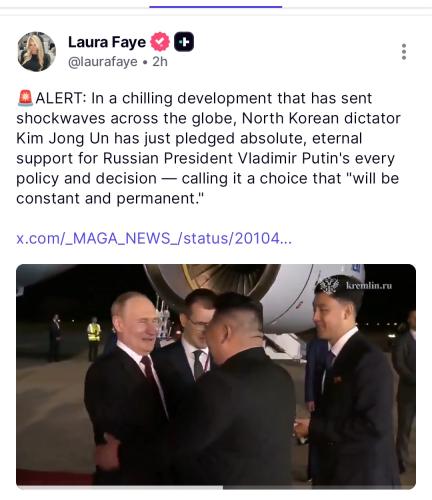Screen dimensions: 432x500
Task: Open the three-dot post options menu
Action: point(404,52)
